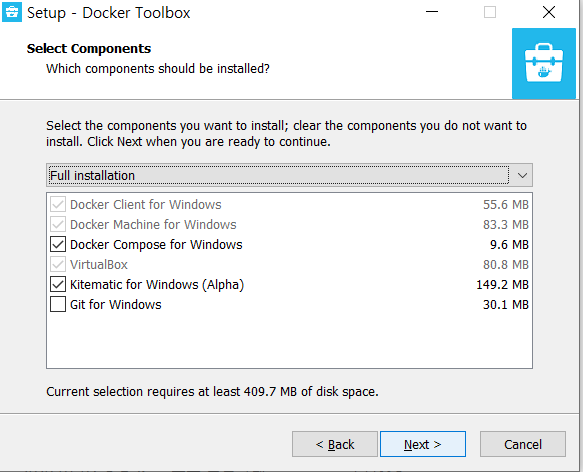
Task: Click the Docker toolbox logo in header
Action: tap(544, 64)
